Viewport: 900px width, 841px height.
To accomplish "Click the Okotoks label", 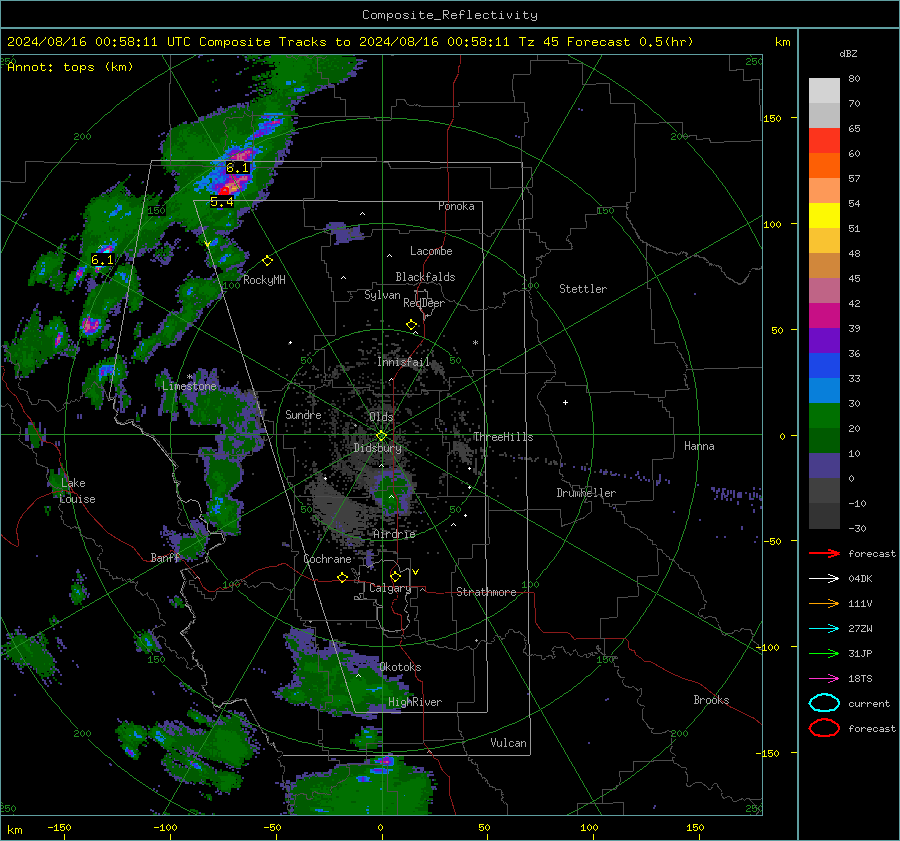I will tap(400, 667).
